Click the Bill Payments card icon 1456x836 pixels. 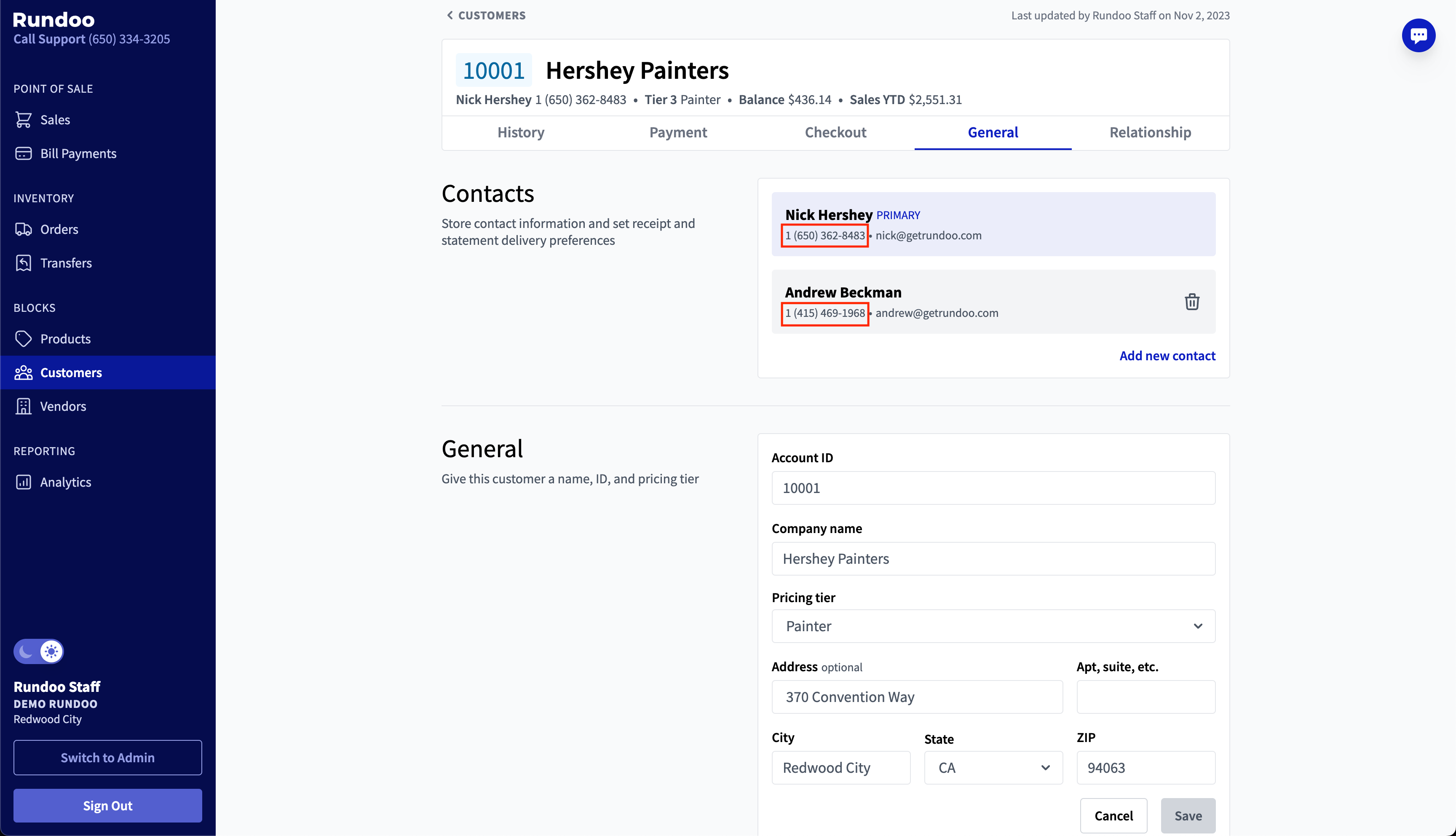[24, 153]
